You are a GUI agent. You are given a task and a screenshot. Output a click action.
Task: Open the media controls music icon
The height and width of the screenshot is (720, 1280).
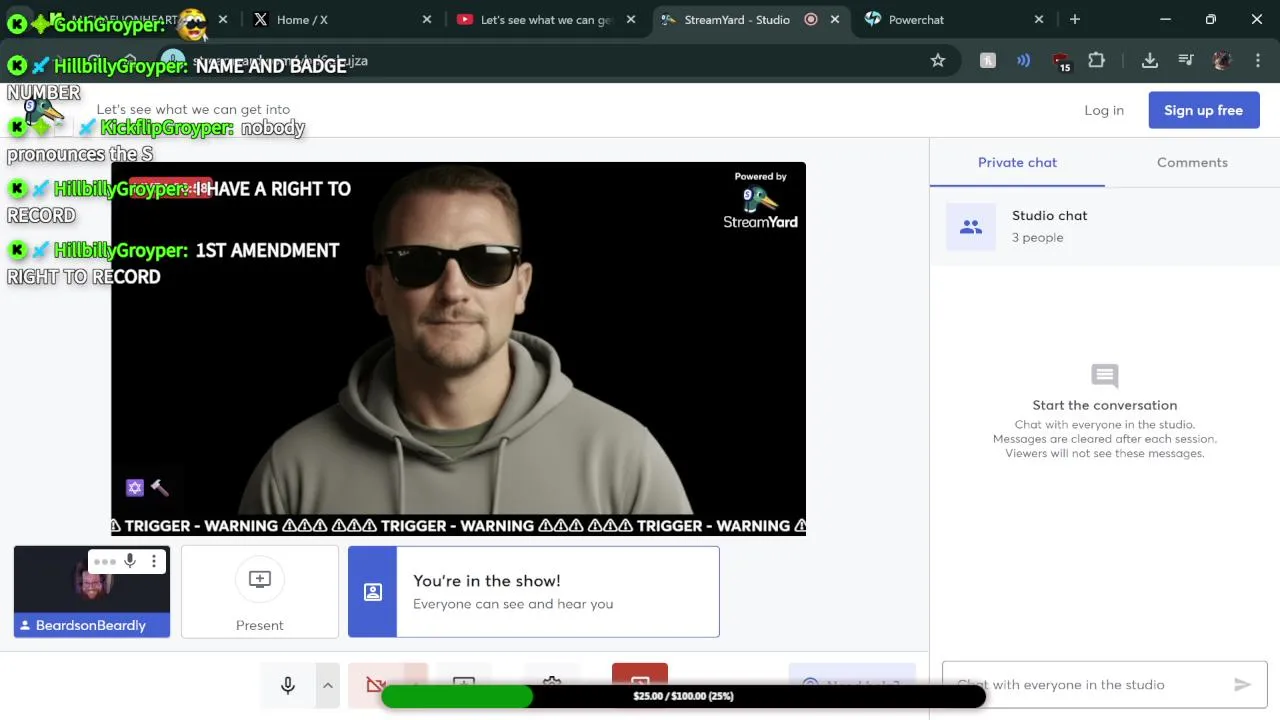point(1186,60)
